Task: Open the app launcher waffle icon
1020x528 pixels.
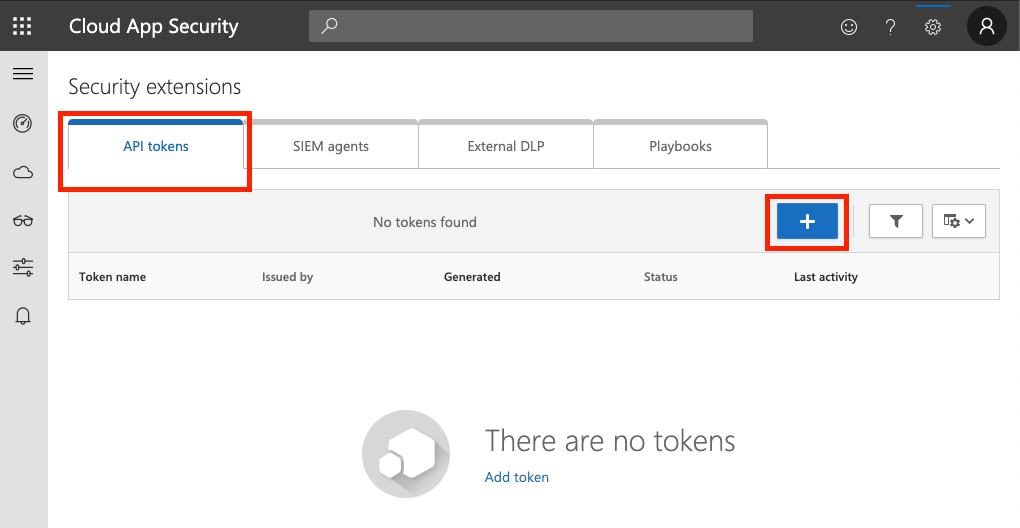Action: point(22,26)
